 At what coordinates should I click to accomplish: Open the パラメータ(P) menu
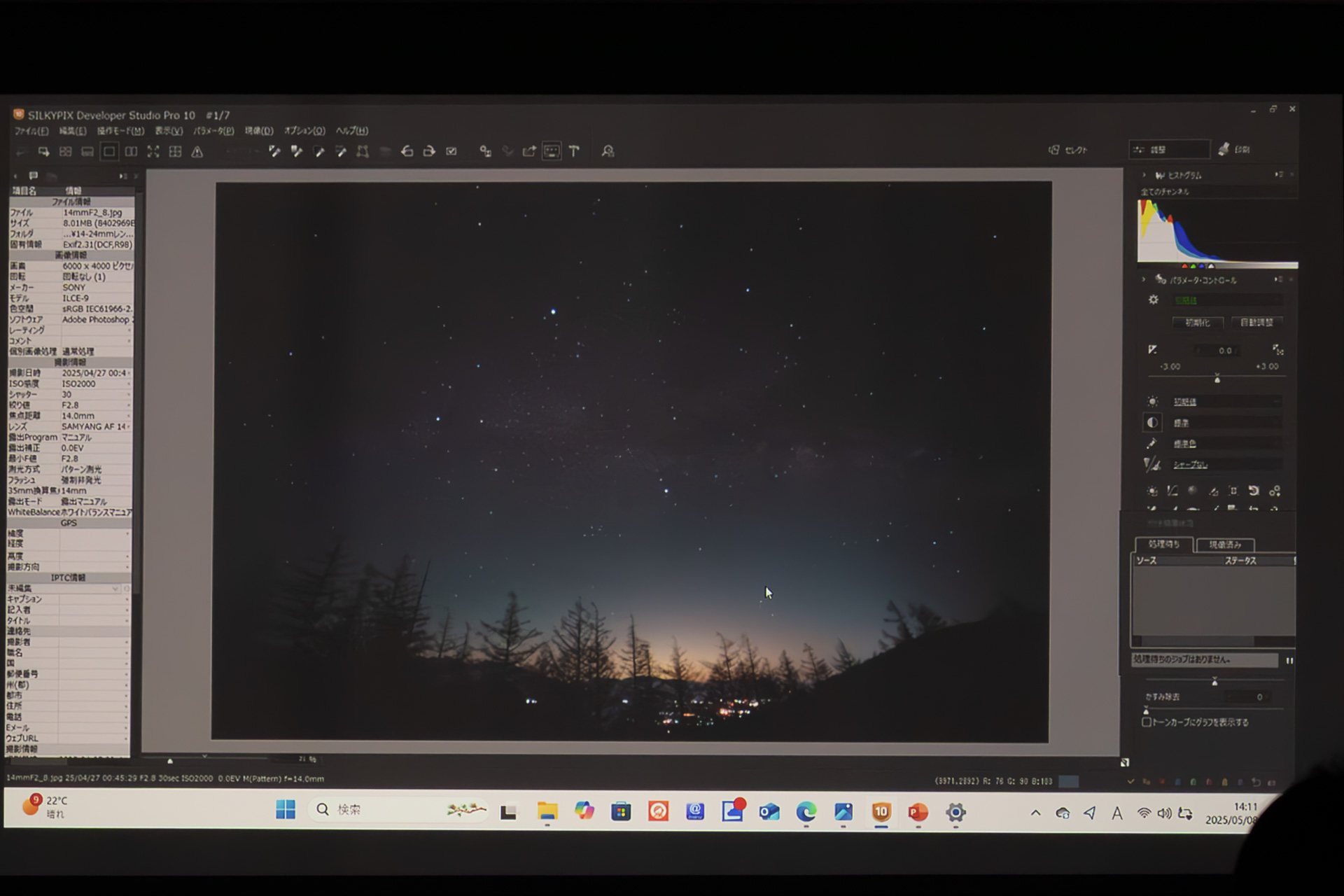[x=213, y=131]
